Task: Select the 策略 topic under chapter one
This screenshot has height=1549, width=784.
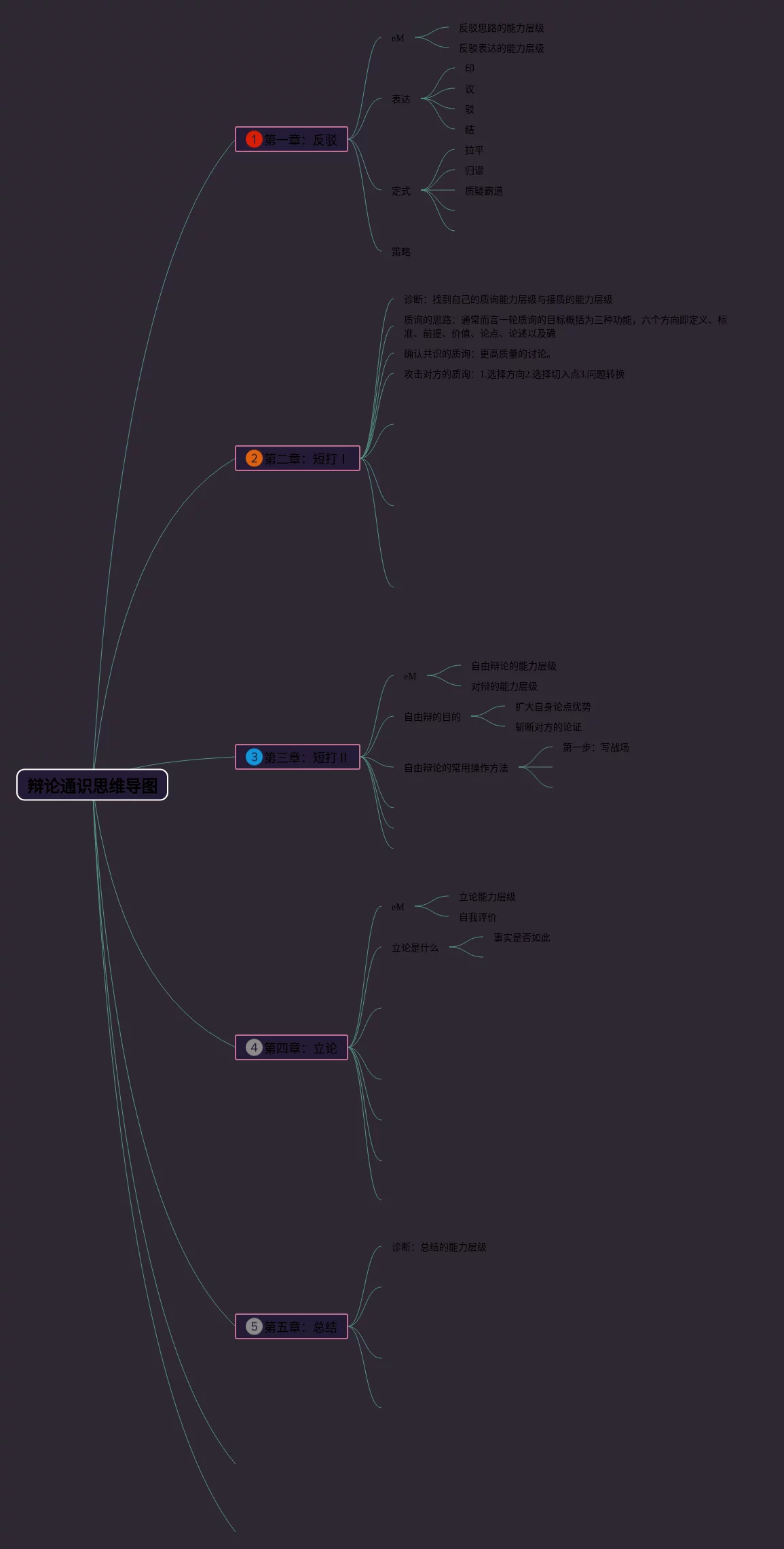Action: point(401,252)
